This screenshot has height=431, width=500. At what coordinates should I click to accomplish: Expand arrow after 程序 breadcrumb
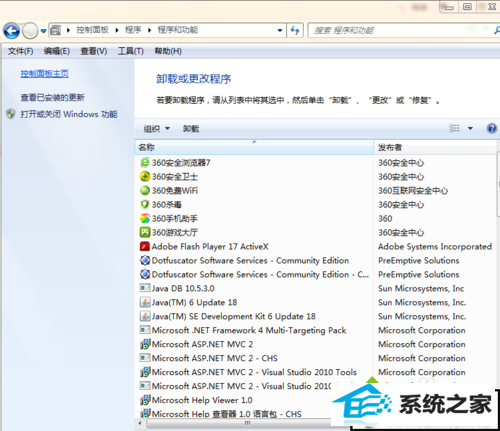coord(150,30)
